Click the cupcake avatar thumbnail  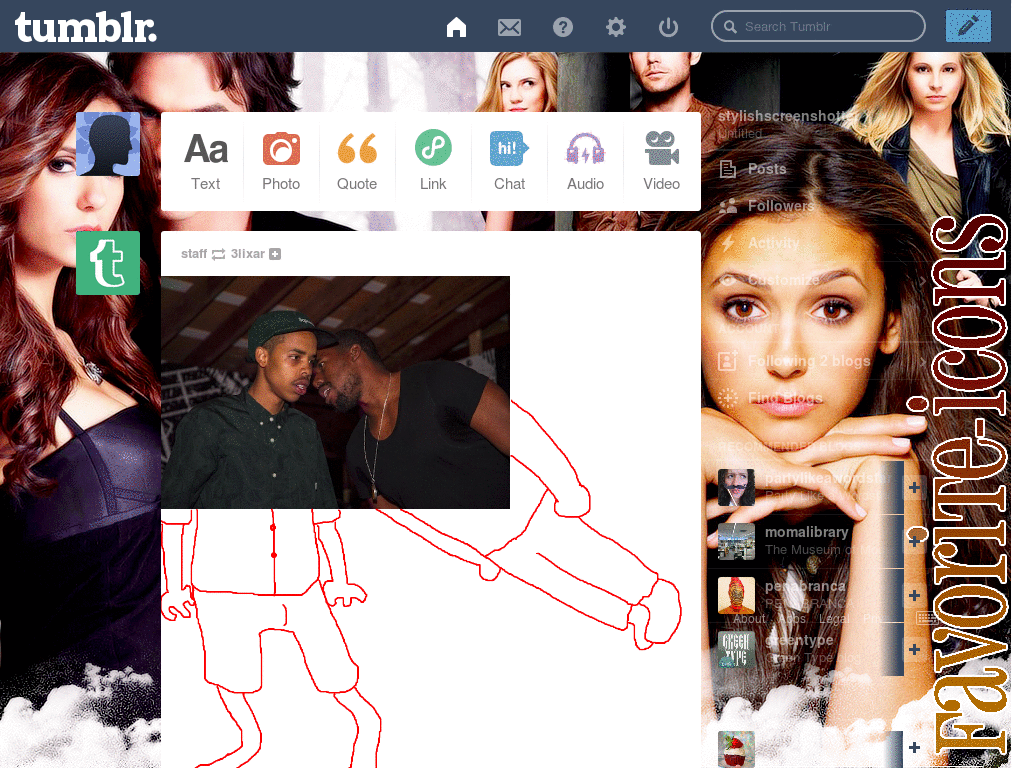click(736, 748)
